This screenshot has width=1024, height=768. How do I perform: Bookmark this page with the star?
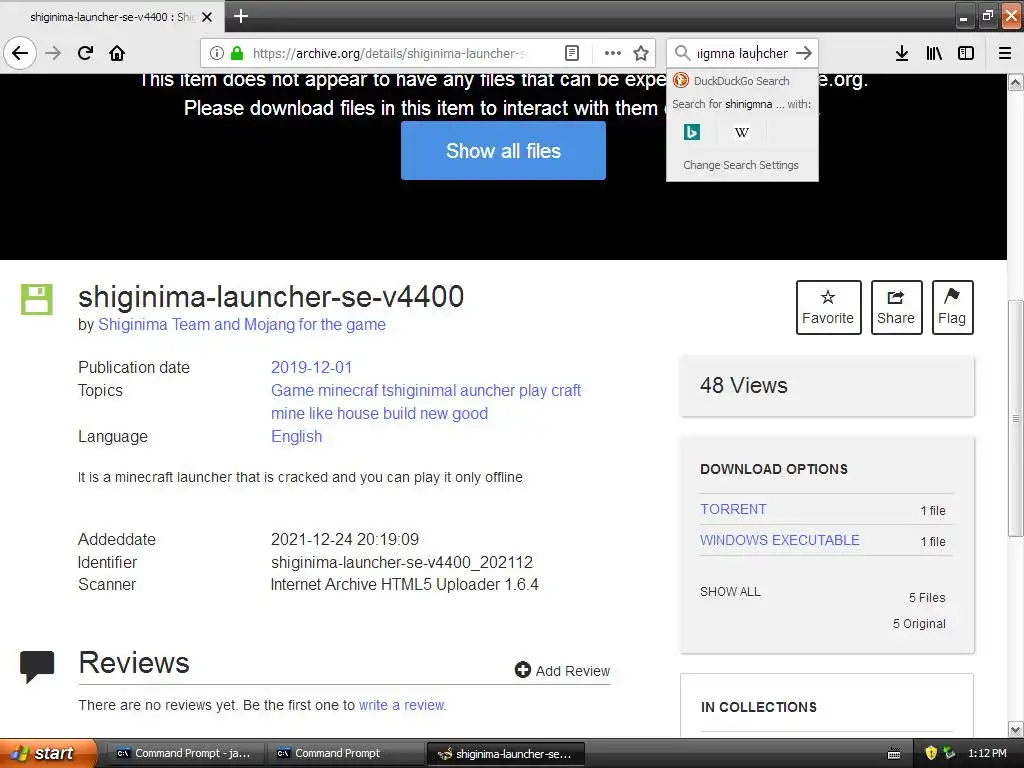click(x=641, y=53)
